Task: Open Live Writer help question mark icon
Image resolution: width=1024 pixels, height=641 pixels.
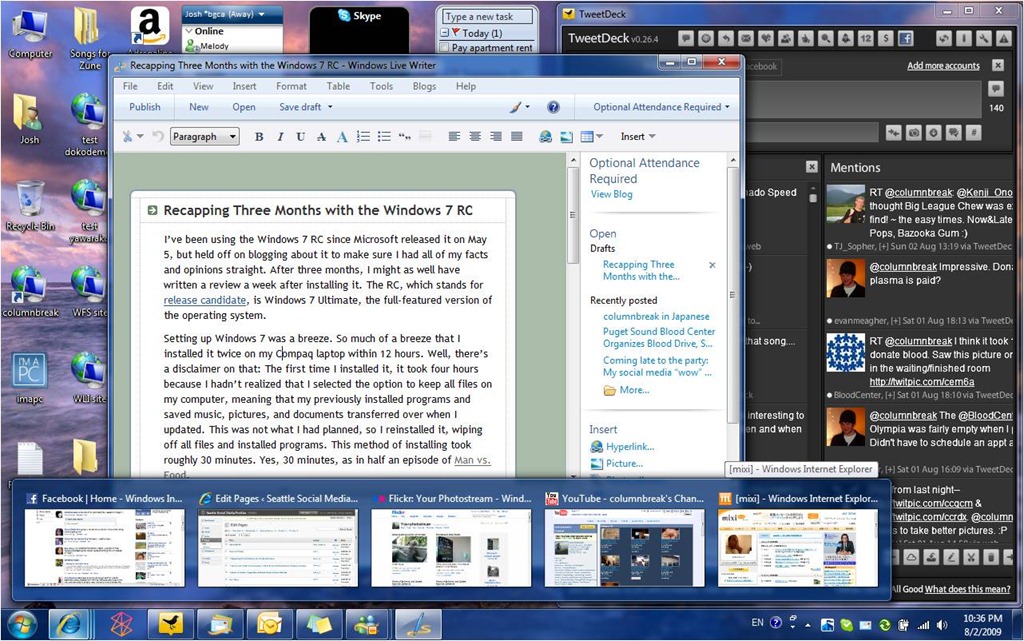Action: [553, 107]
